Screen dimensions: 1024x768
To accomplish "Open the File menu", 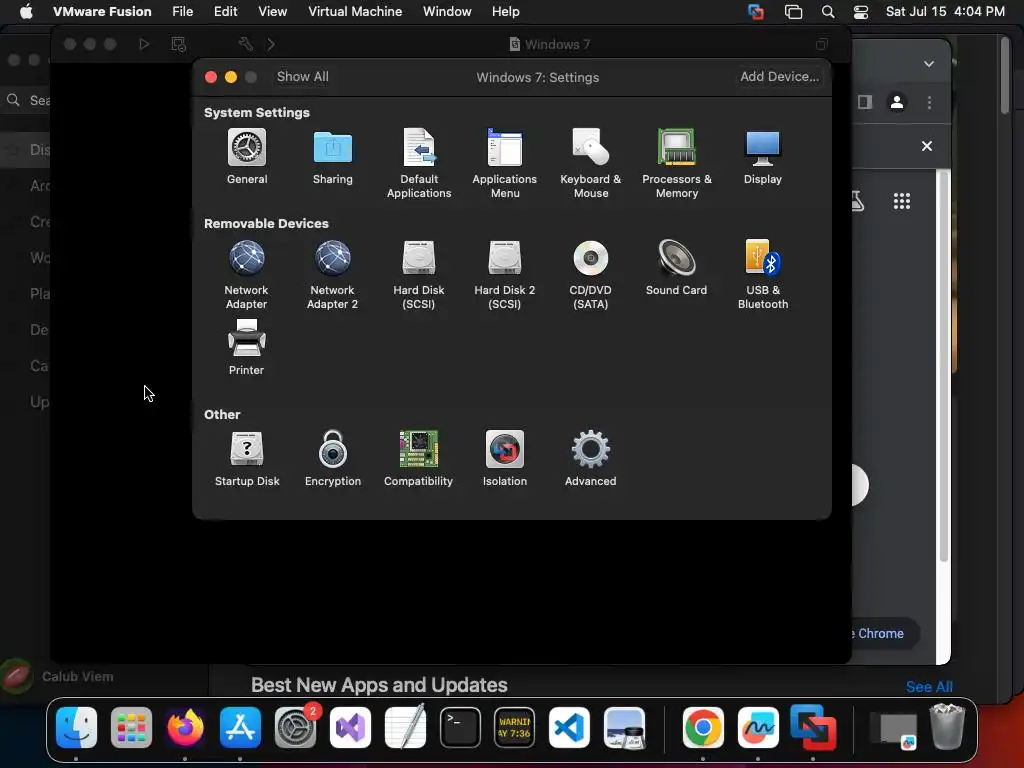I will point(182,11).
